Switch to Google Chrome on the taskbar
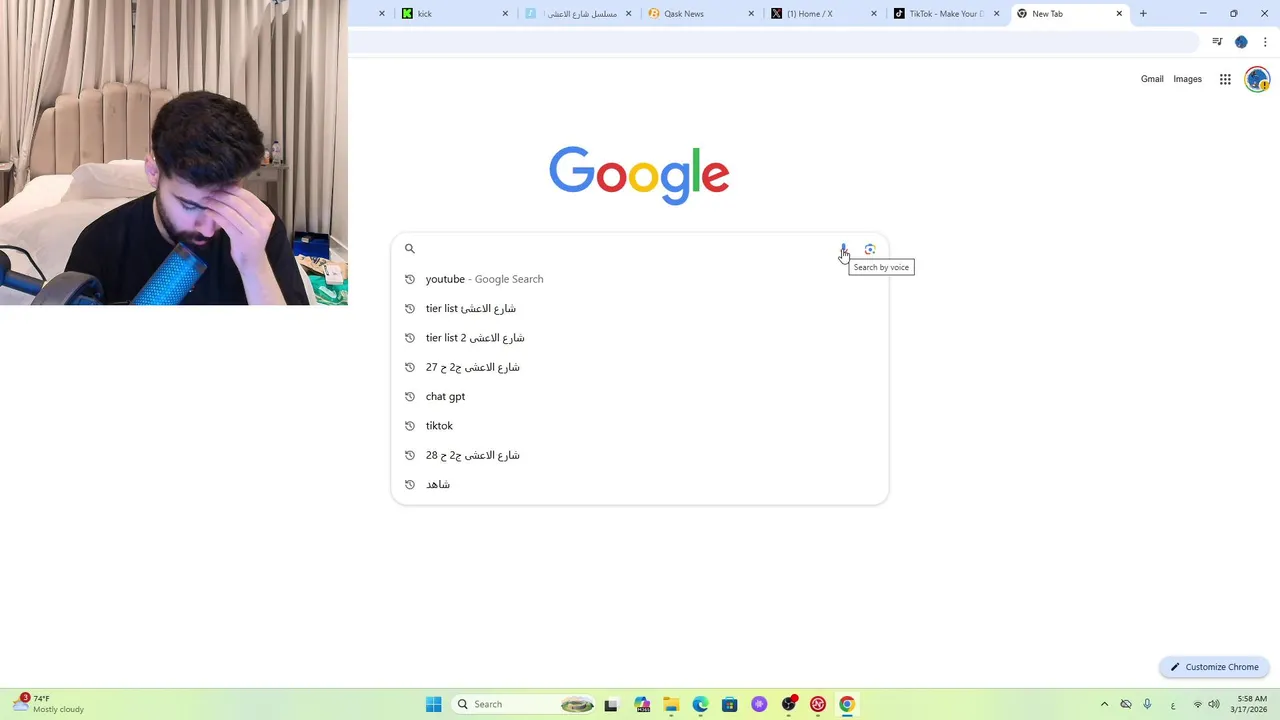This screenshot has height=720, width=1280. (x=847, y=704)
